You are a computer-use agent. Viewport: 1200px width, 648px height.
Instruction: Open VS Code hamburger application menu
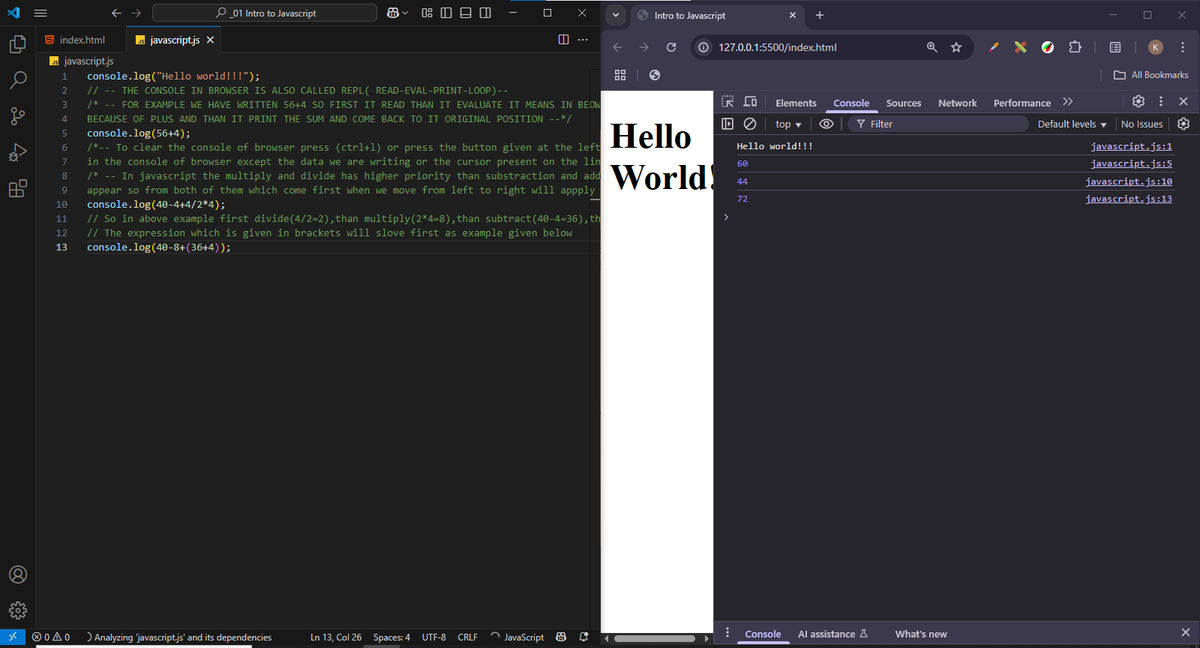(41, 13)
